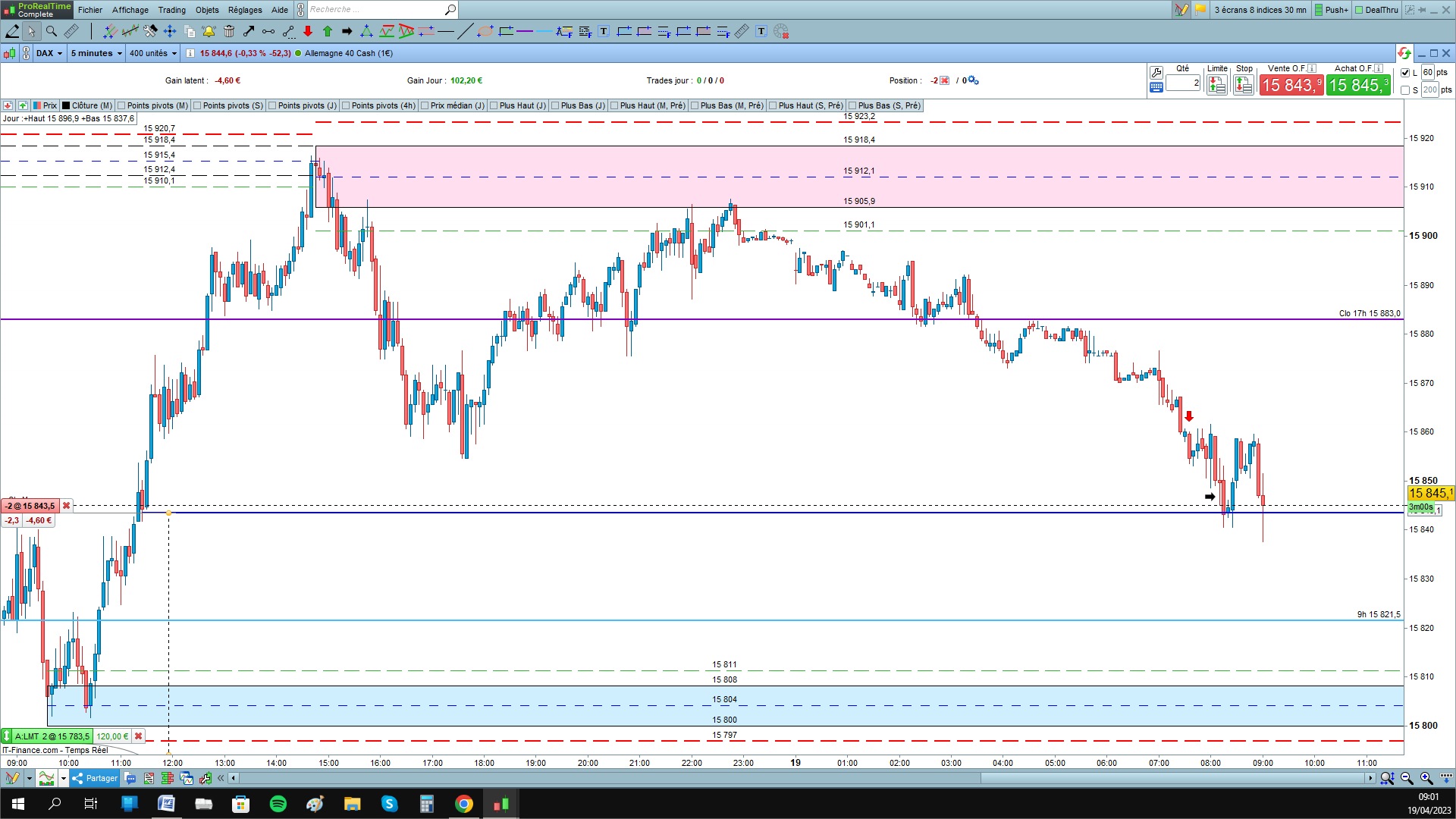Click the Partager share button

coord(95,778)
